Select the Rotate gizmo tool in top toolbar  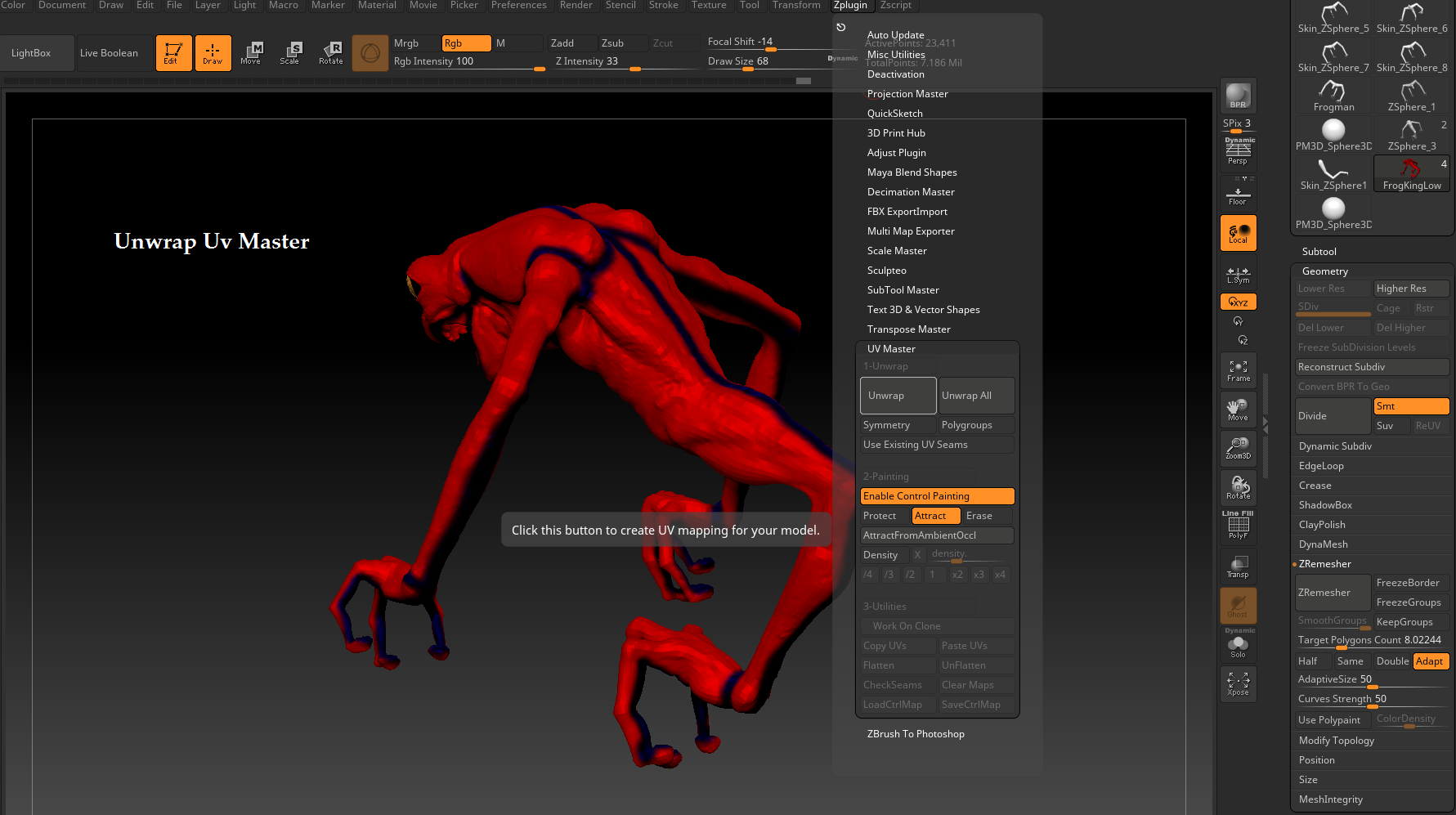tap(330, 53)
